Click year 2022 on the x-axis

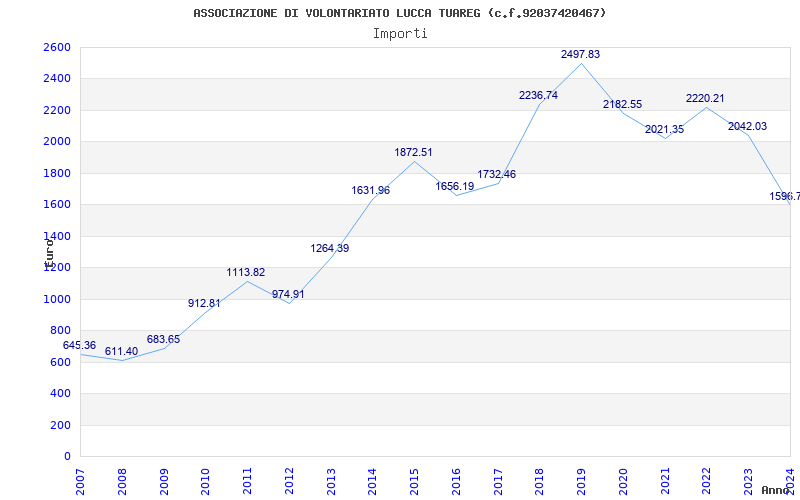(707, 482)
